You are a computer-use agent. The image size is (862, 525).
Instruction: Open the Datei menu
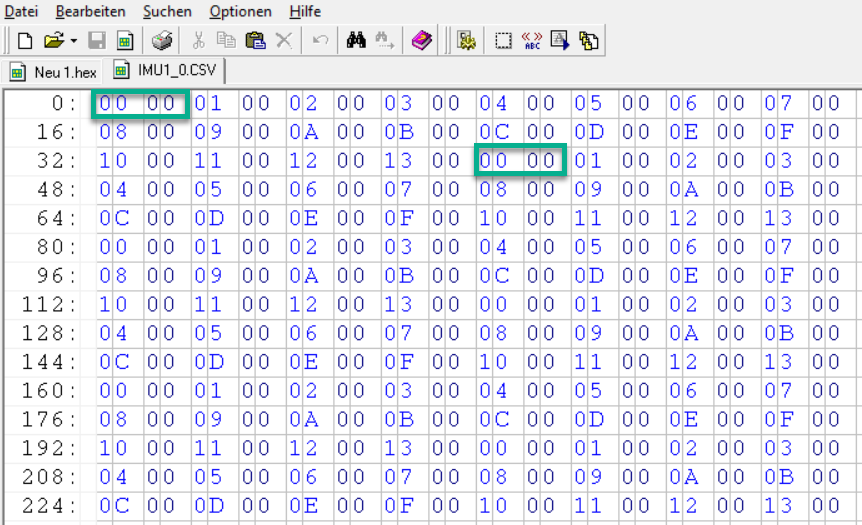21,12
